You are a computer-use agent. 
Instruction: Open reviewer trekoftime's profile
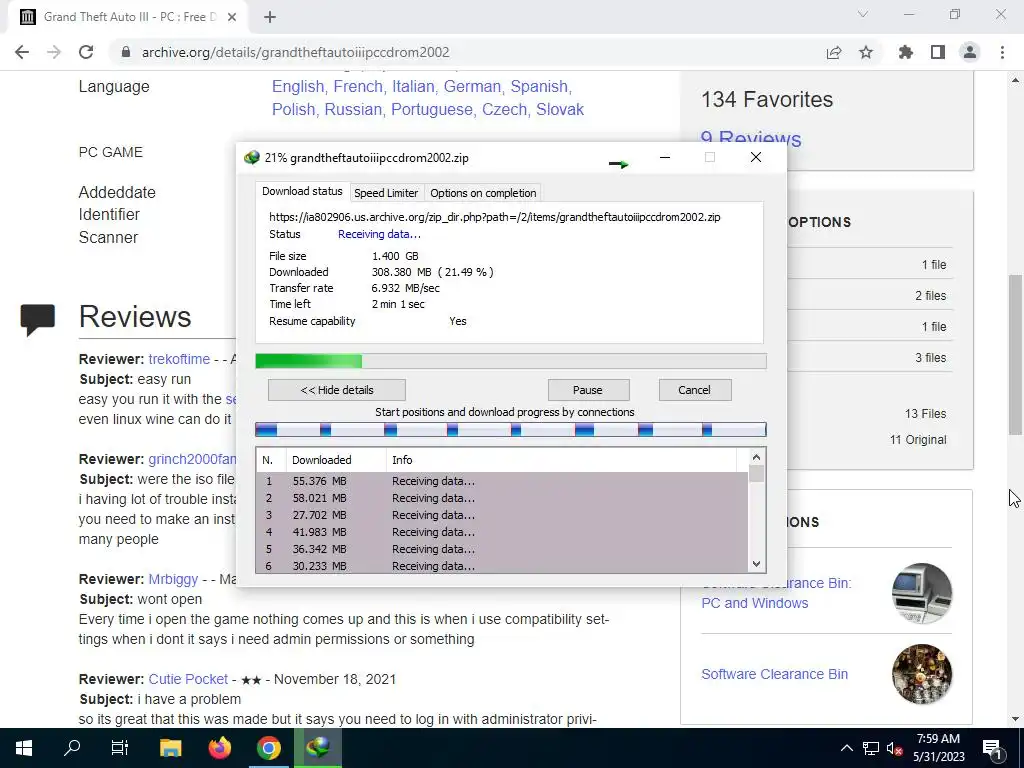coord(179,359)
